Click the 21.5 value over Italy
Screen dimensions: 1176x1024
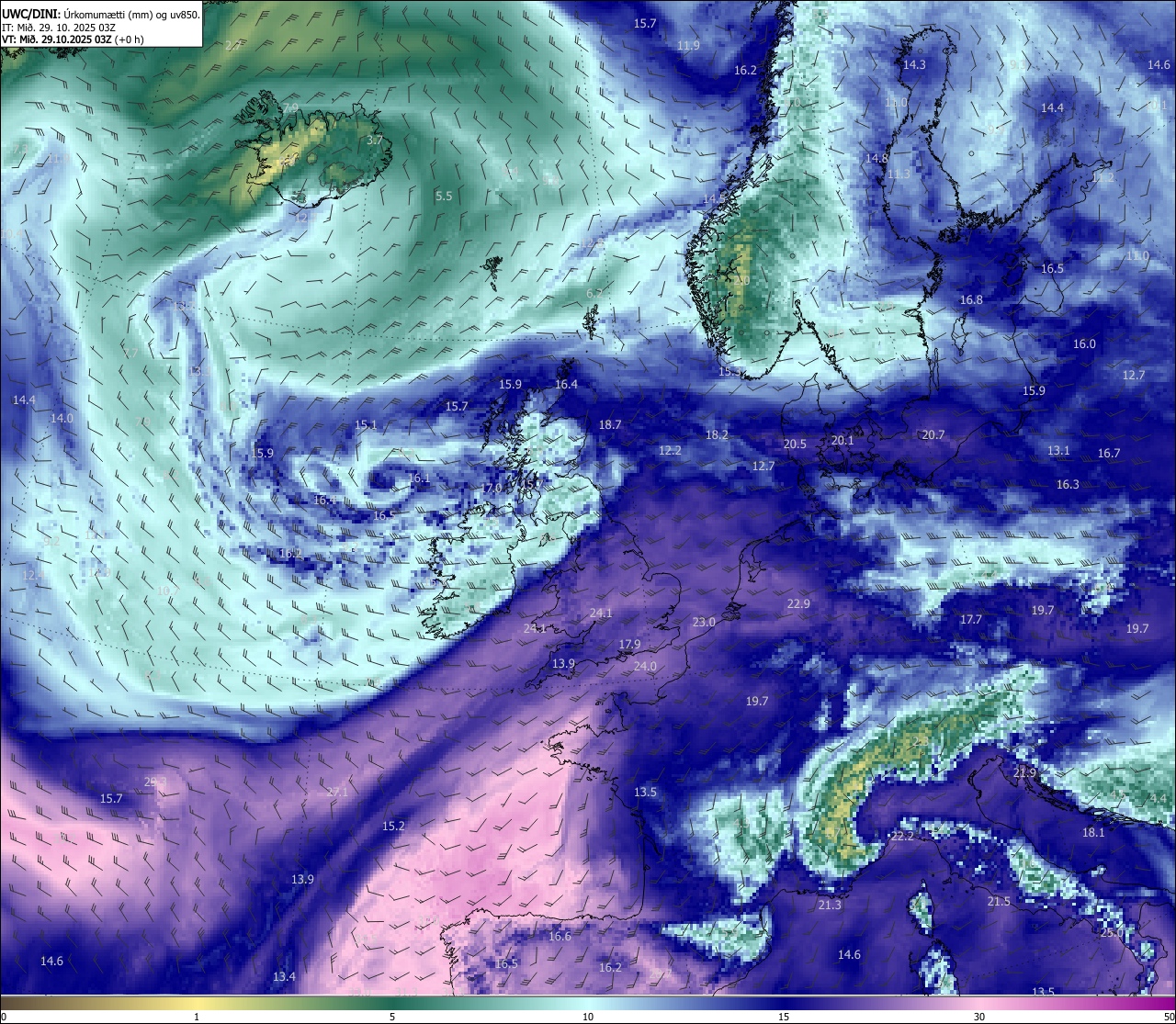pos(999,901)
